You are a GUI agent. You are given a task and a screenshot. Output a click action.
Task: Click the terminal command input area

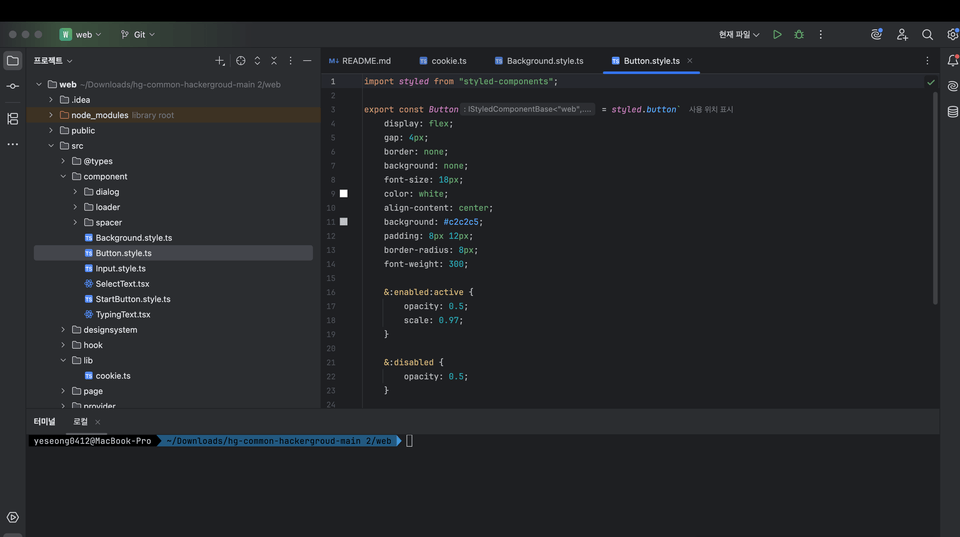pyautogui.click(x=410, y=441)
